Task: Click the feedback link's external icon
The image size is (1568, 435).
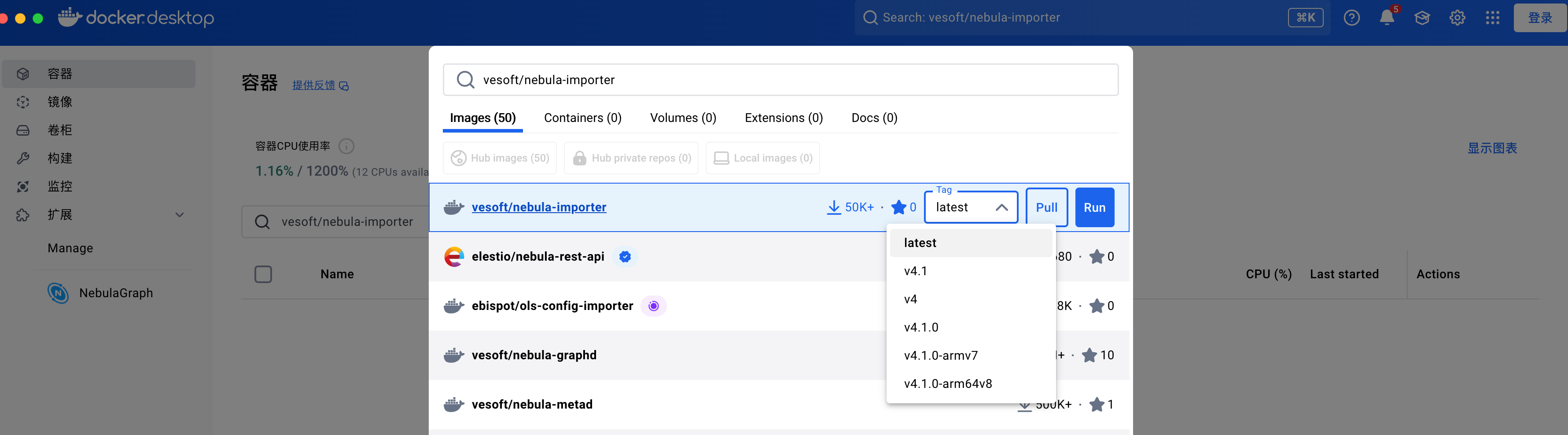Action: (344, 86)
